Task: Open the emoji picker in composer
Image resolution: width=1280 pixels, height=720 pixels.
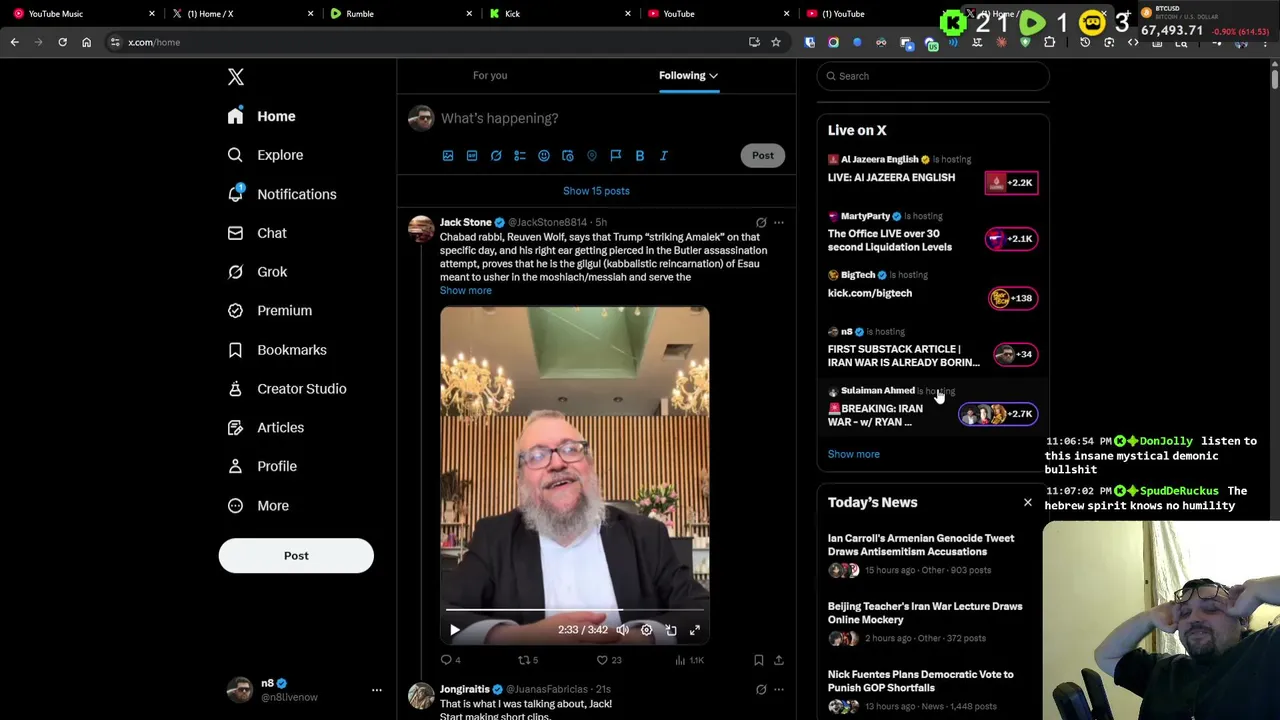Action: [544, 156]
